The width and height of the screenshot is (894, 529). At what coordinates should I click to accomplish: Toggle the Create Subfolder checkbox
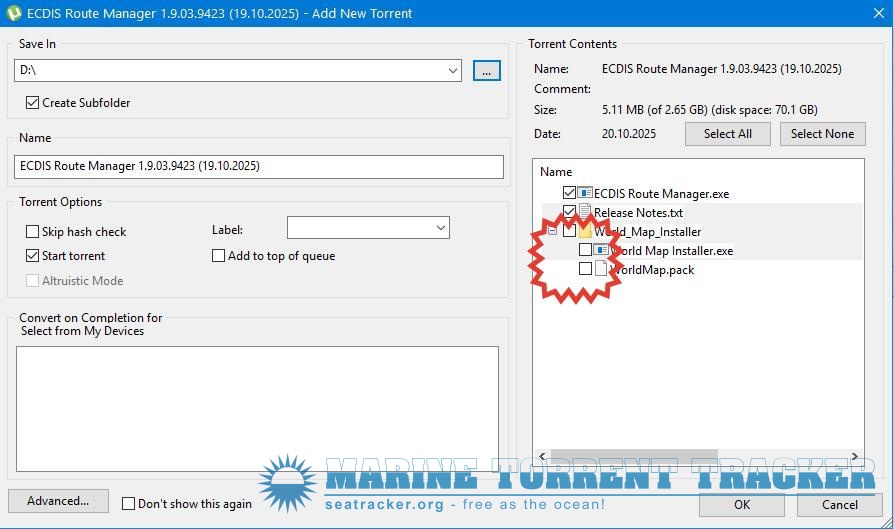[32, 103]
